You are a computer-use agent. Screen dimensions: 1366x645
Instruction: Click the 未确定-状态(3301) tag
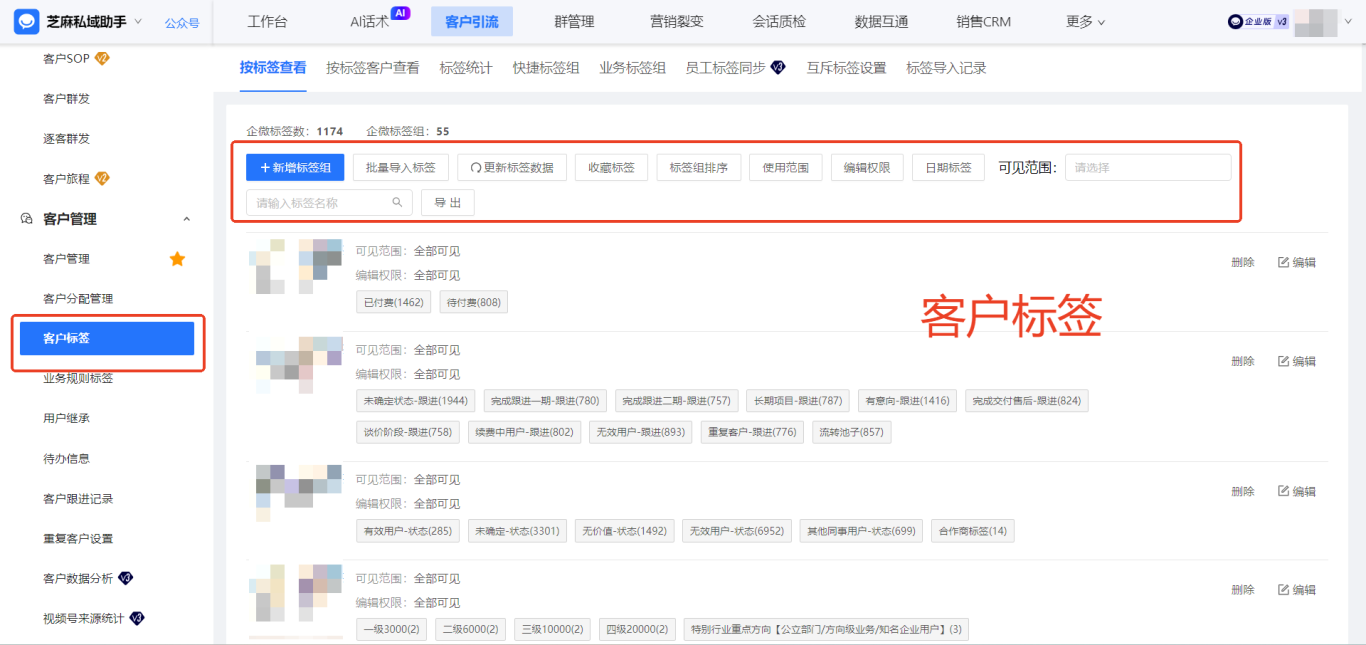517,530
